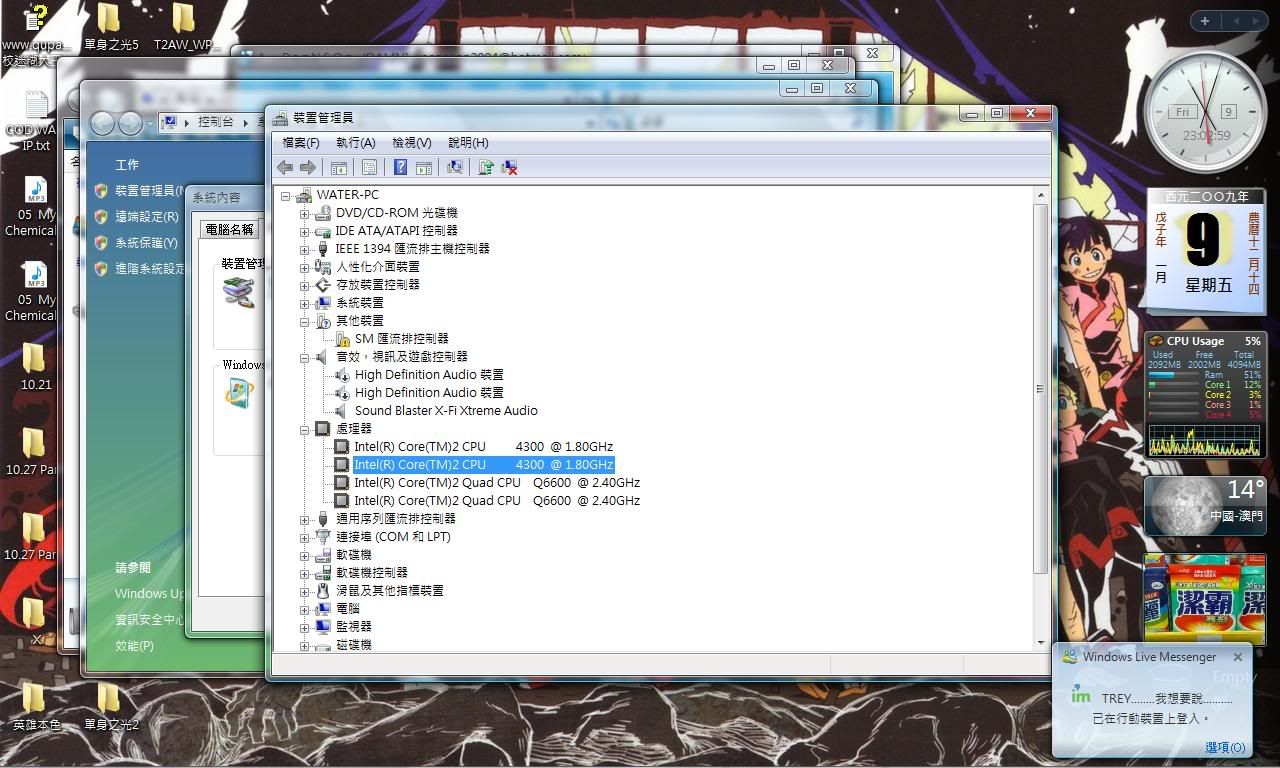1280x768 pixels.
Task: Collapse the WATER-PC root node
Action: pos(287,195)
